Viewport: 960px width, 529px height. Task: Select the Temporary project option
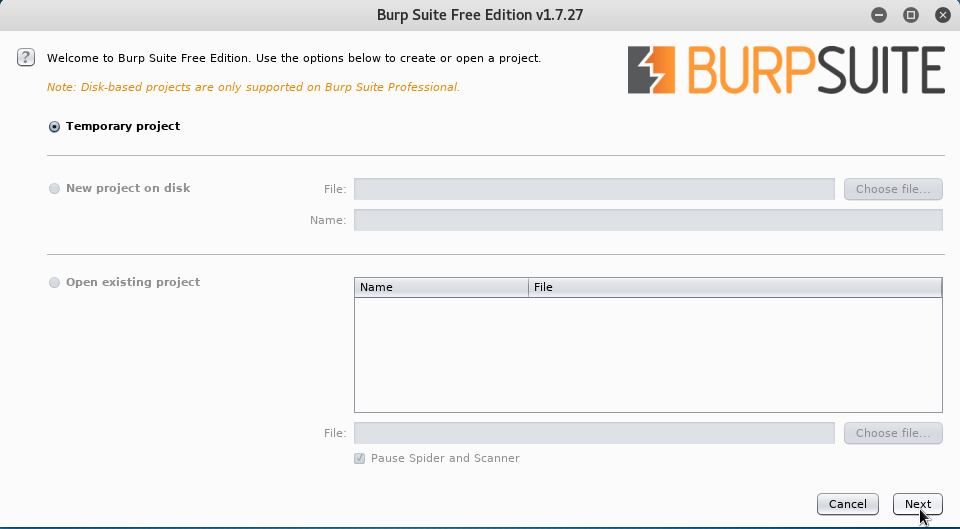pyautogui.click(x=54, y=127)
